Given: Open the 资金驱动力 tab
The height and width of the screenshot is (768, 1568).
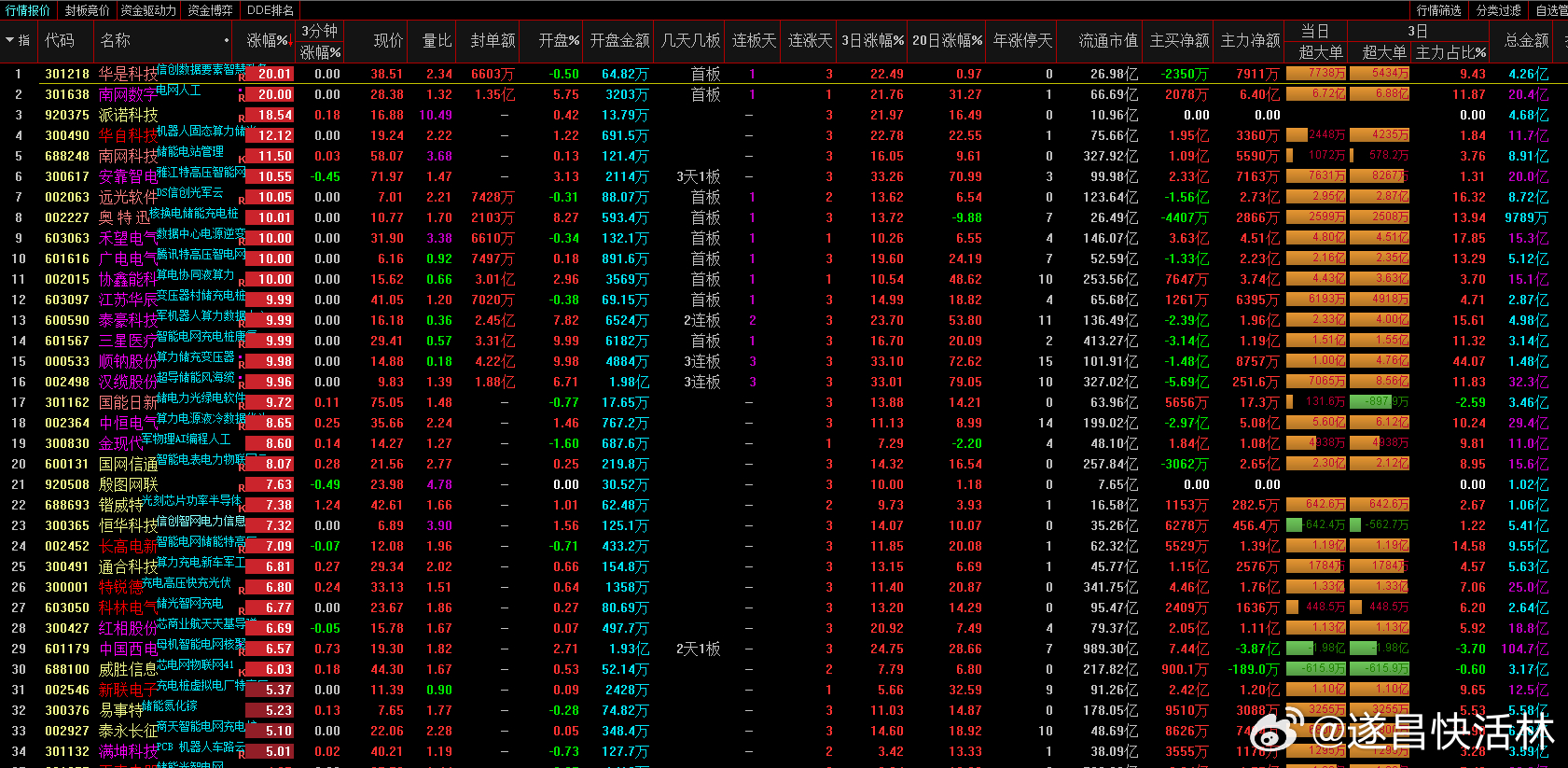Looking at the screenshot, I should pyautogui.click(x=148, y=10).
